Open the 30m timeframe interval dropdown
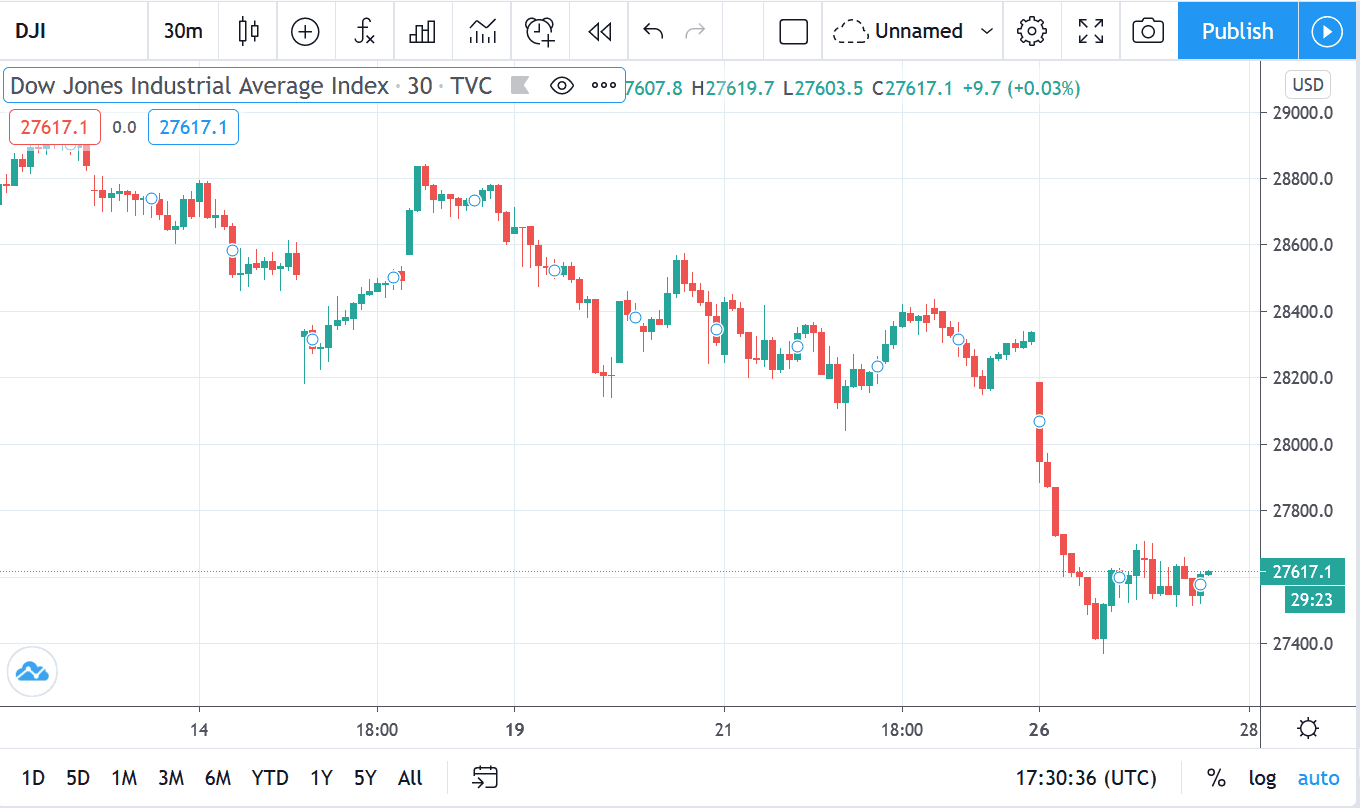The image size is (1360, 808). pos(183,31)
